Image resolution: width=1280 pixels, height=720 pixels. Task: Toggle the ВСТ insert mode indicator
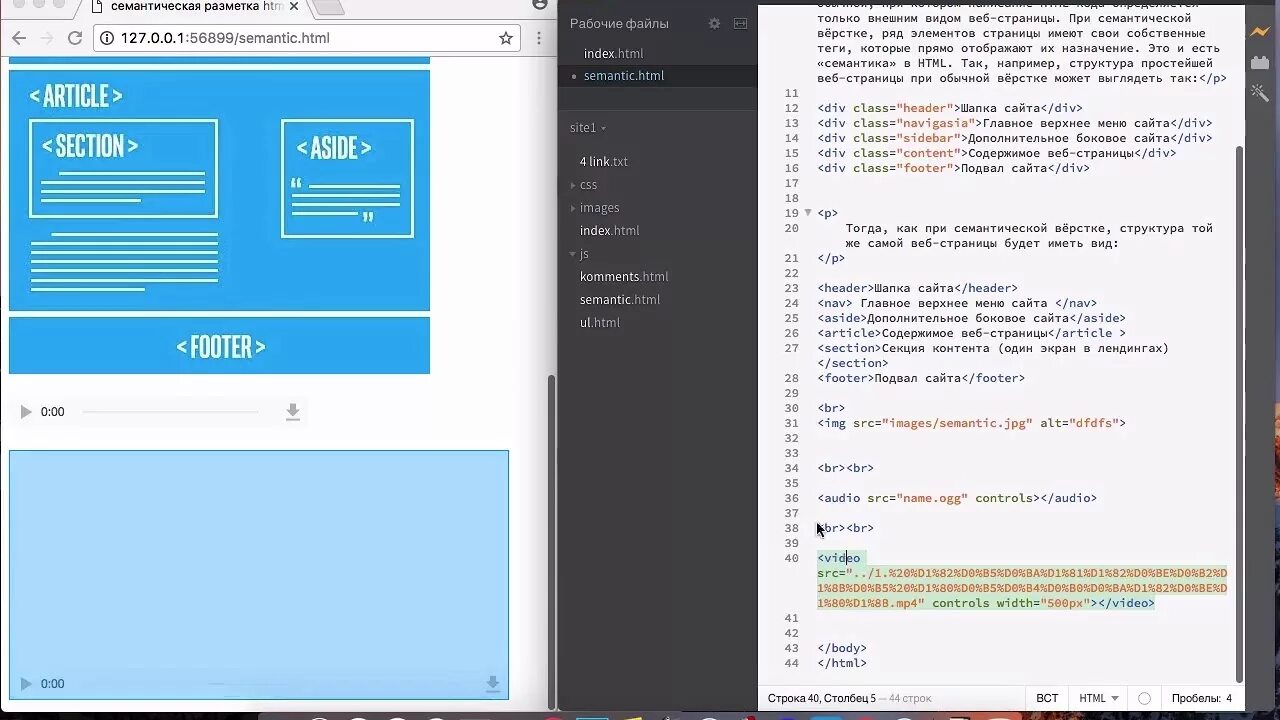tap(1047, 698)
